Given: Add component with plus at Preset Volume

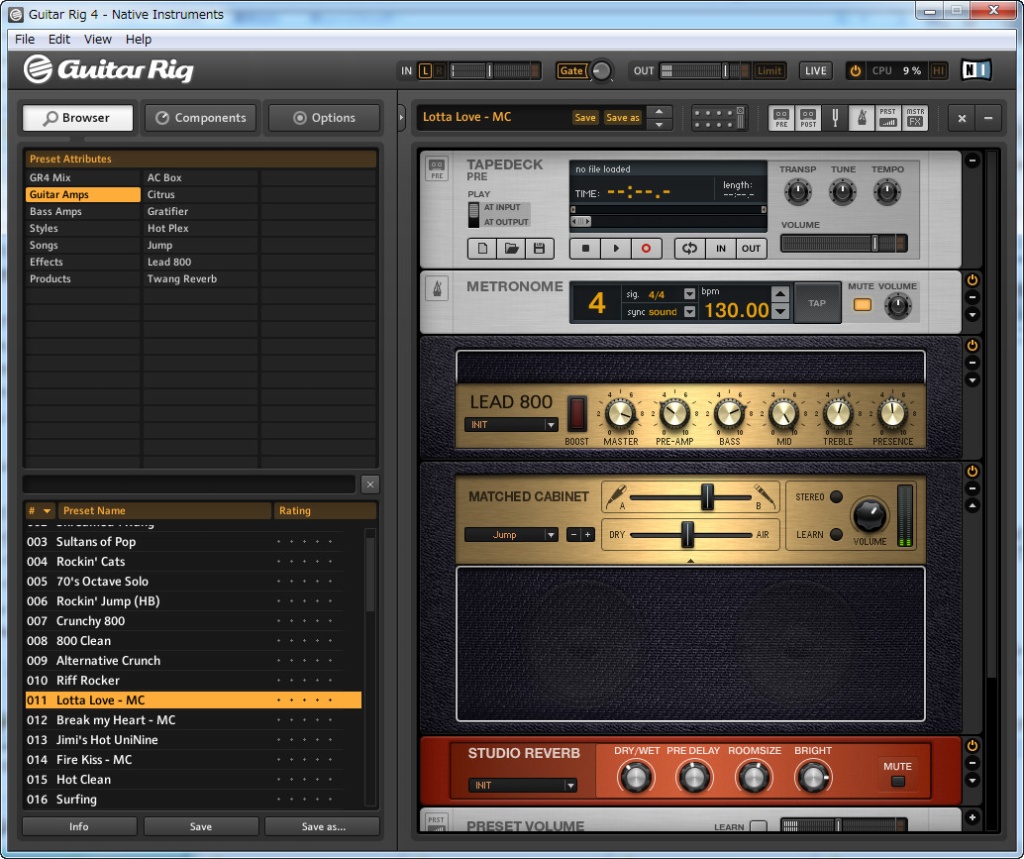Looking at the screenshot, I should (x=972, y=817).
